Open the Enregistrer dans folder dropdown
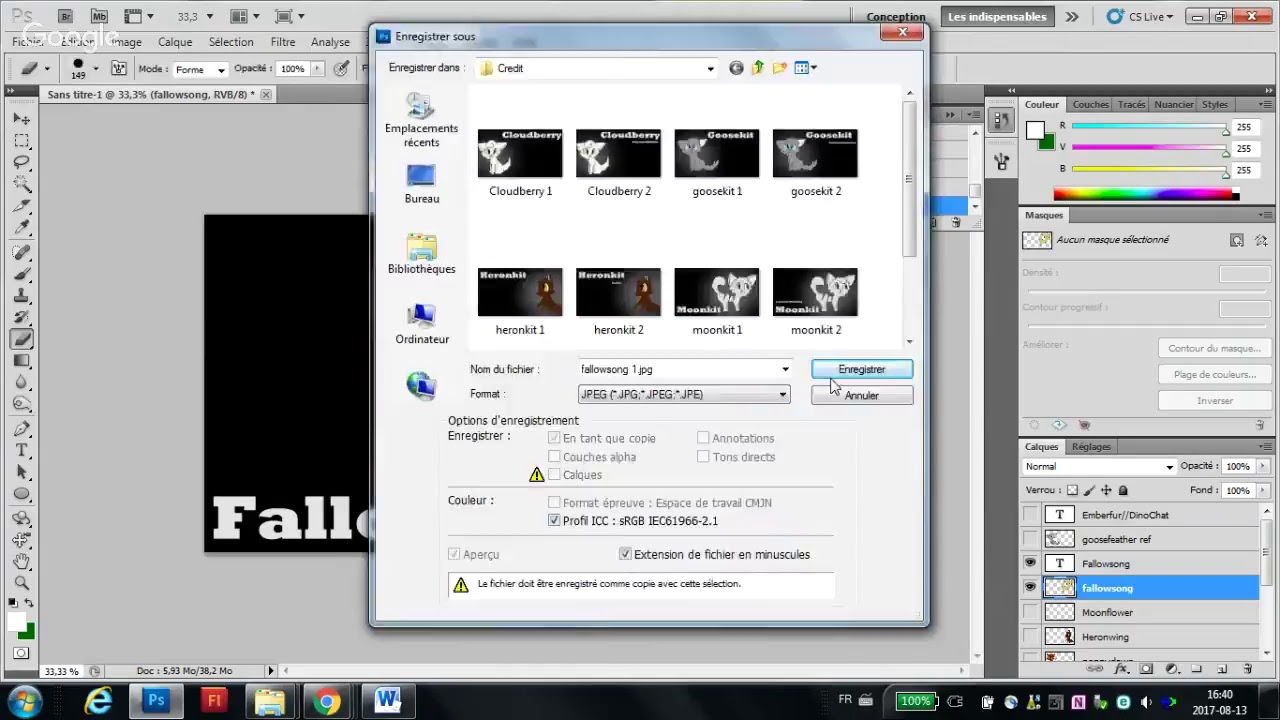Screen dimensions: 1280x720 pos(596,68)
